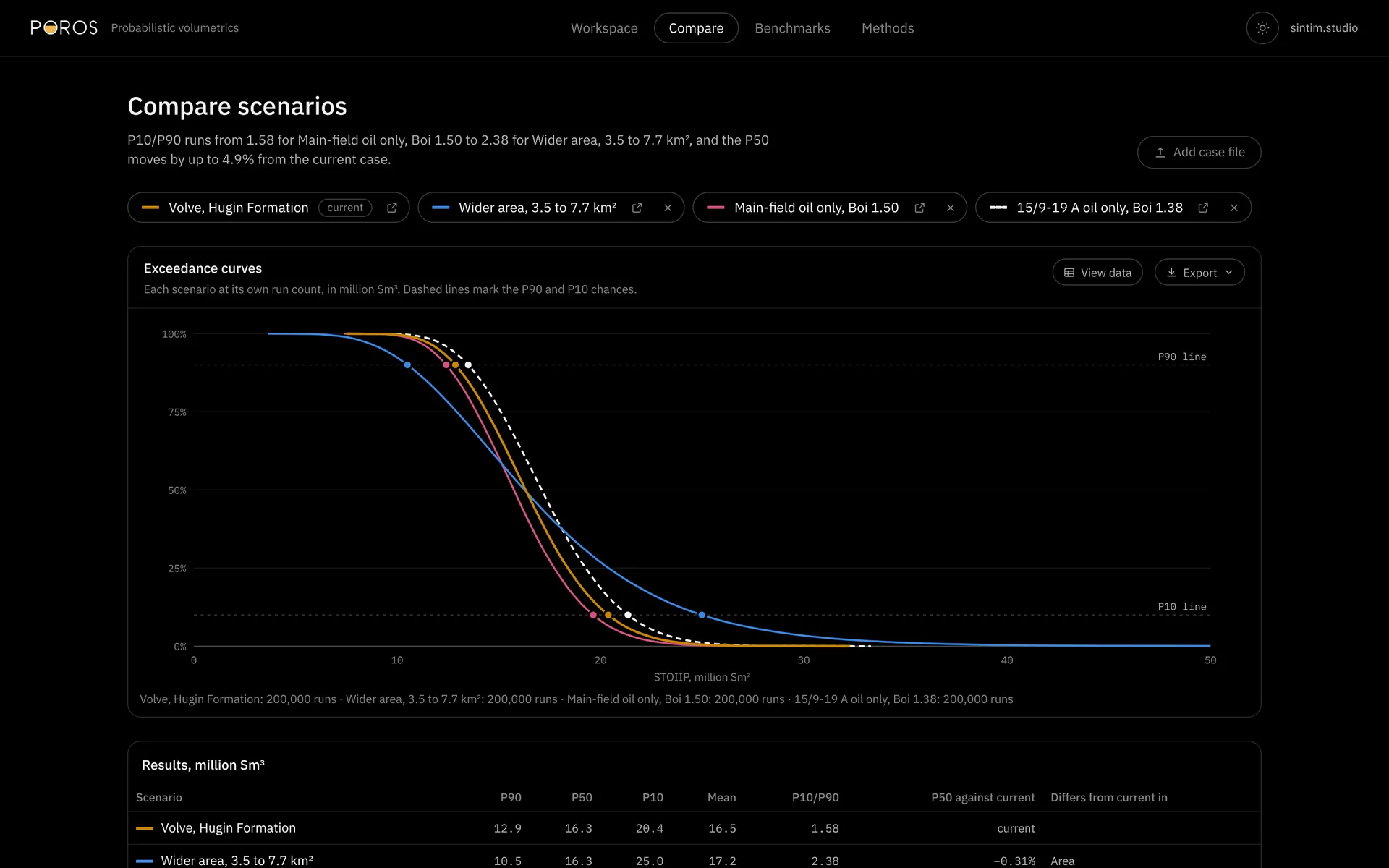1389x868 pixels.
Task: Click the View data button
Action: [x=1097, y=273]
